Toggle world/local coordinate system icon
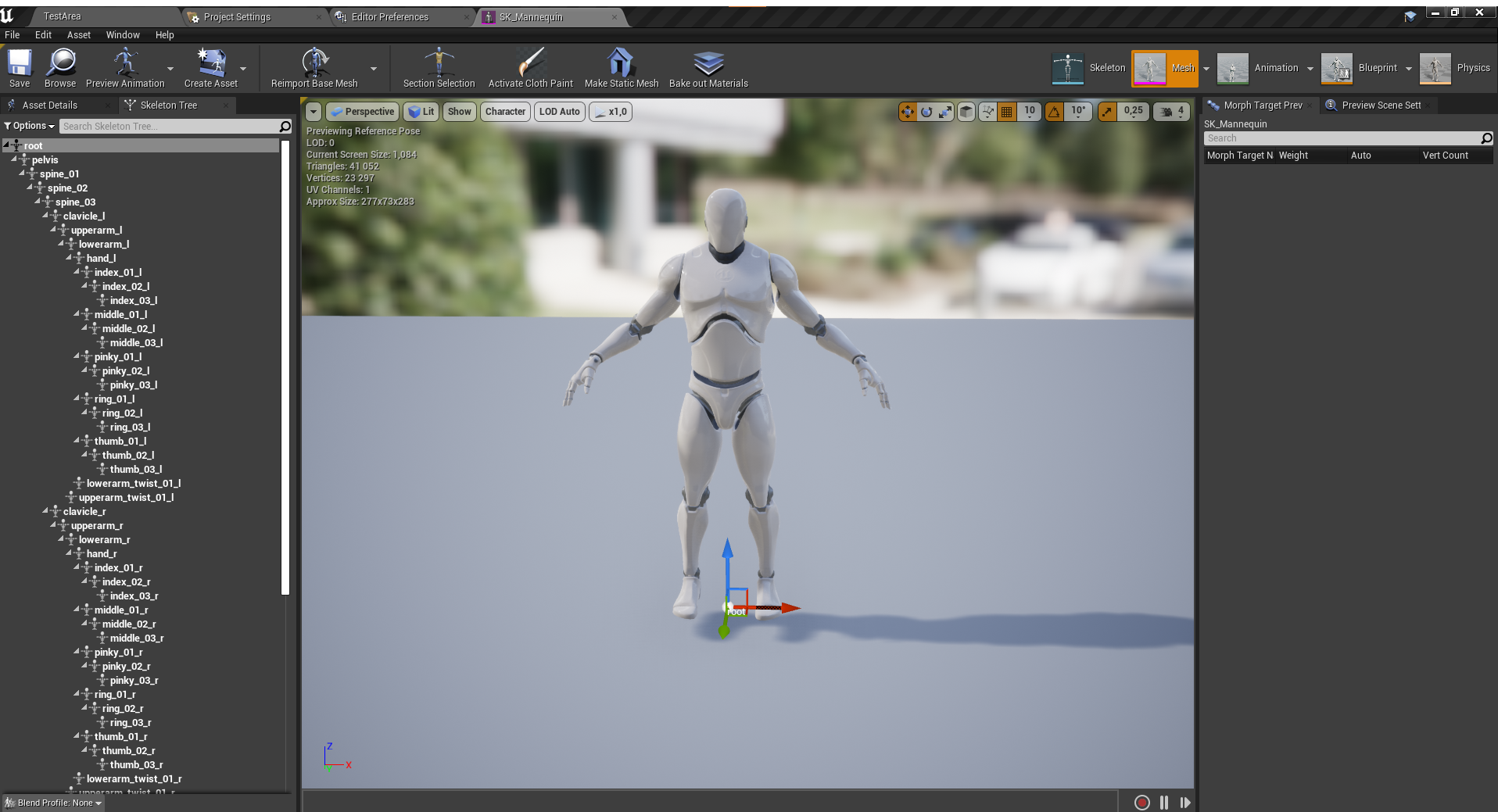 [x=987, y=112]
